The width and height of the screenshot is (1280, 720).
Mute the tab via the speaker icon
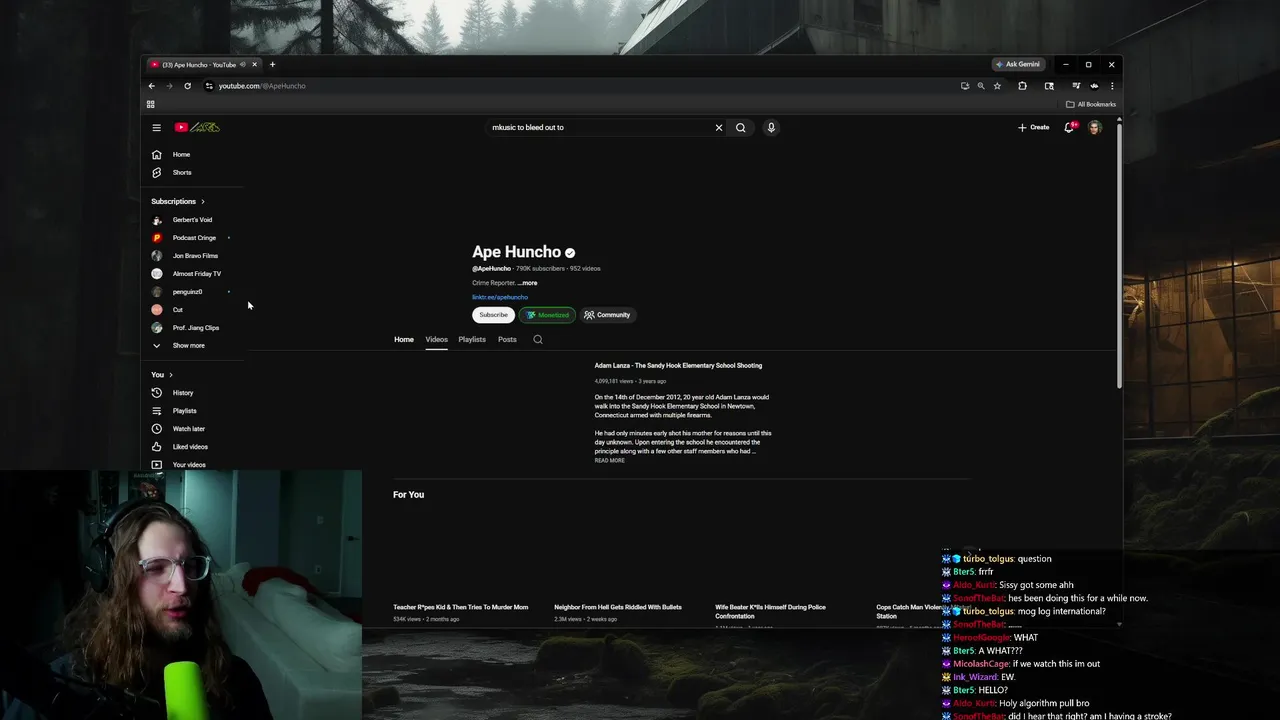[x=243, y=65]
